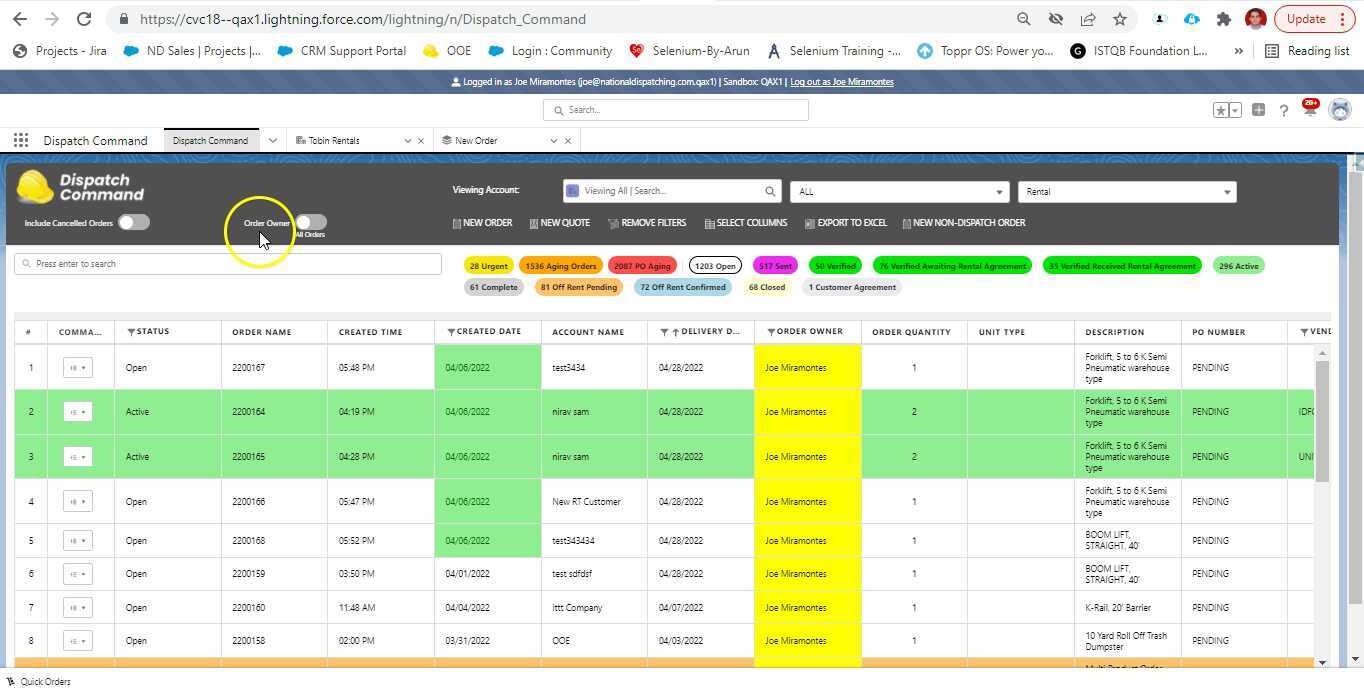Select the 28 Urgent status filter badge
The width and height of the screenshot is (1364, 690).
click(x=488, y=266)
